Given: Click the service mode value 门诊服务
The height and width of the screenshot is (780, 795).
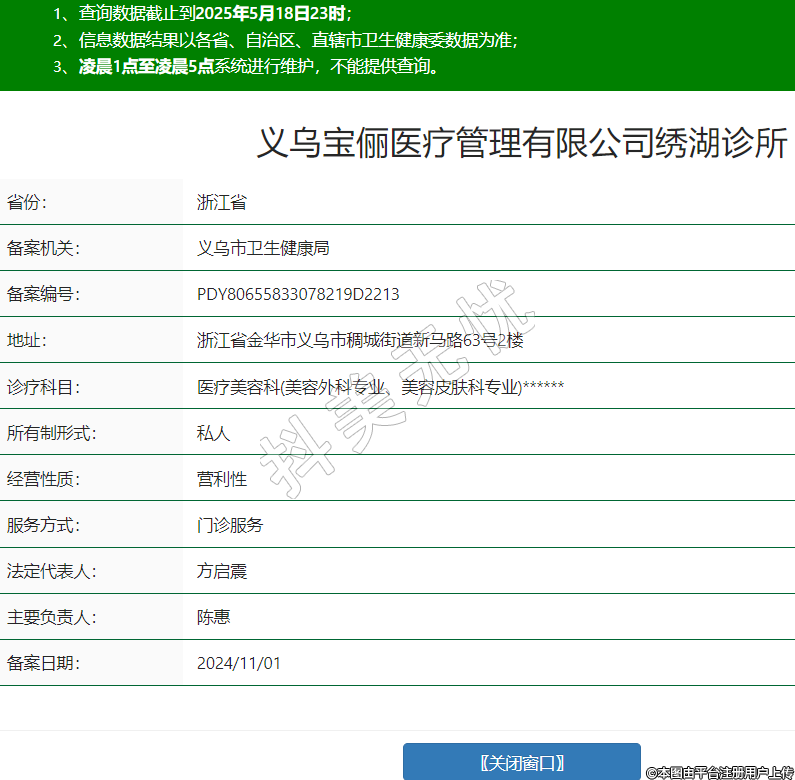Looking at the screenshot, I should 230,525.
